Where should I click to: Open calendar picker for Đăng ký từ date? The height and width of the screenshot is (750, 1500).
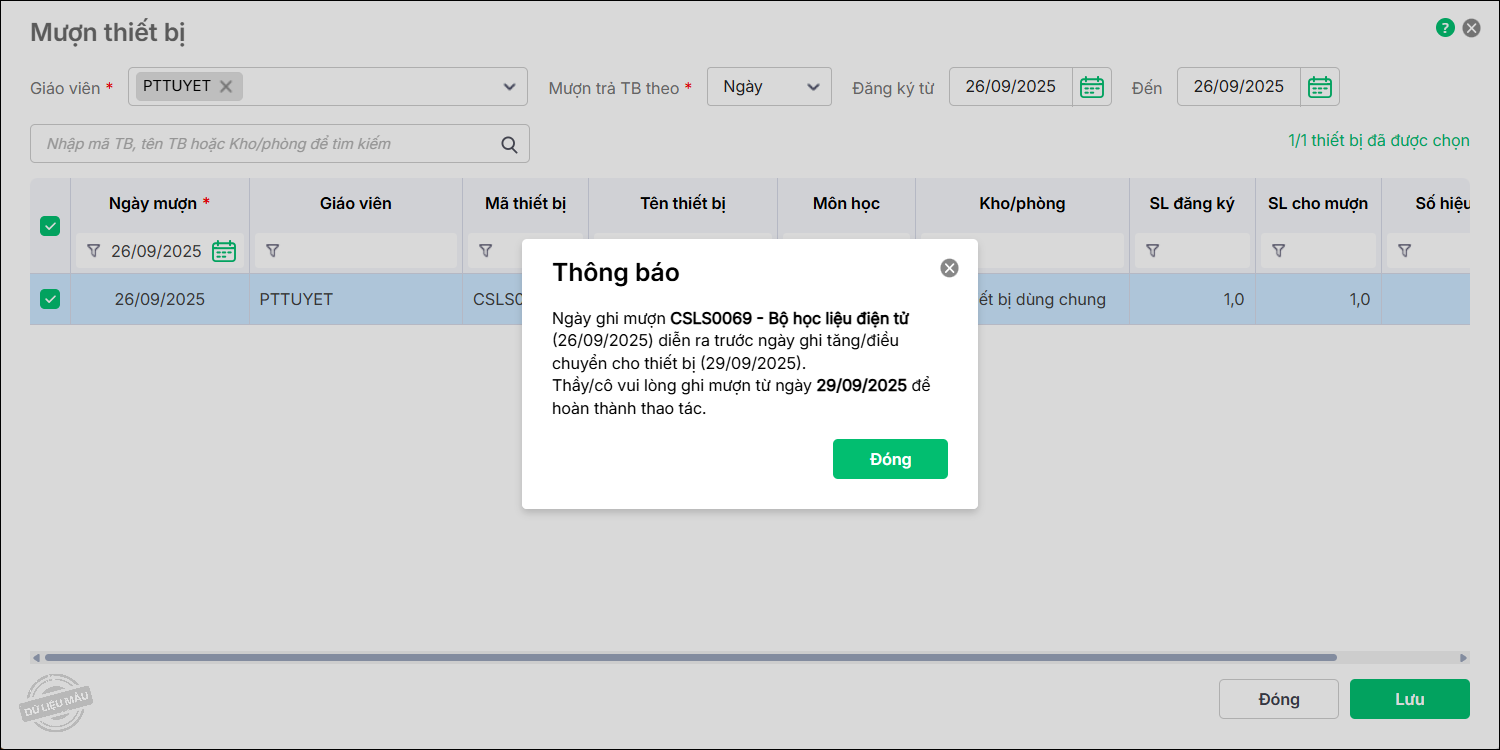tap(1091, 87)
